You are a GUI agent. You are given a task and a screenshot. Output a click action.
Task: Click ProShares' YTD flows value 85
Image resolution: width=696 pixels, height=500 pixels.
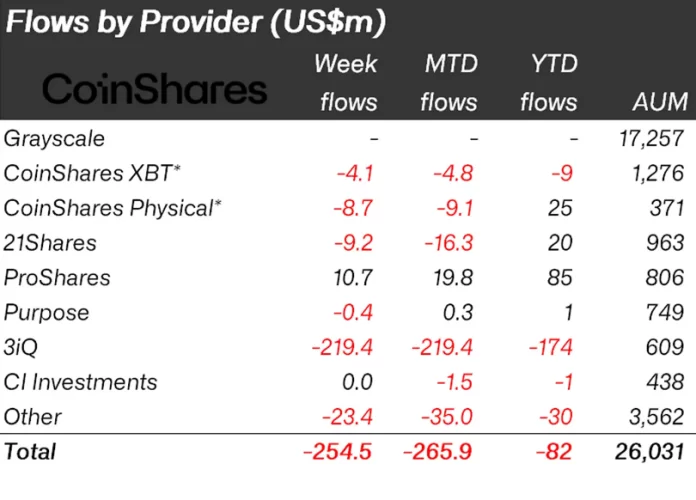[562, 277]
